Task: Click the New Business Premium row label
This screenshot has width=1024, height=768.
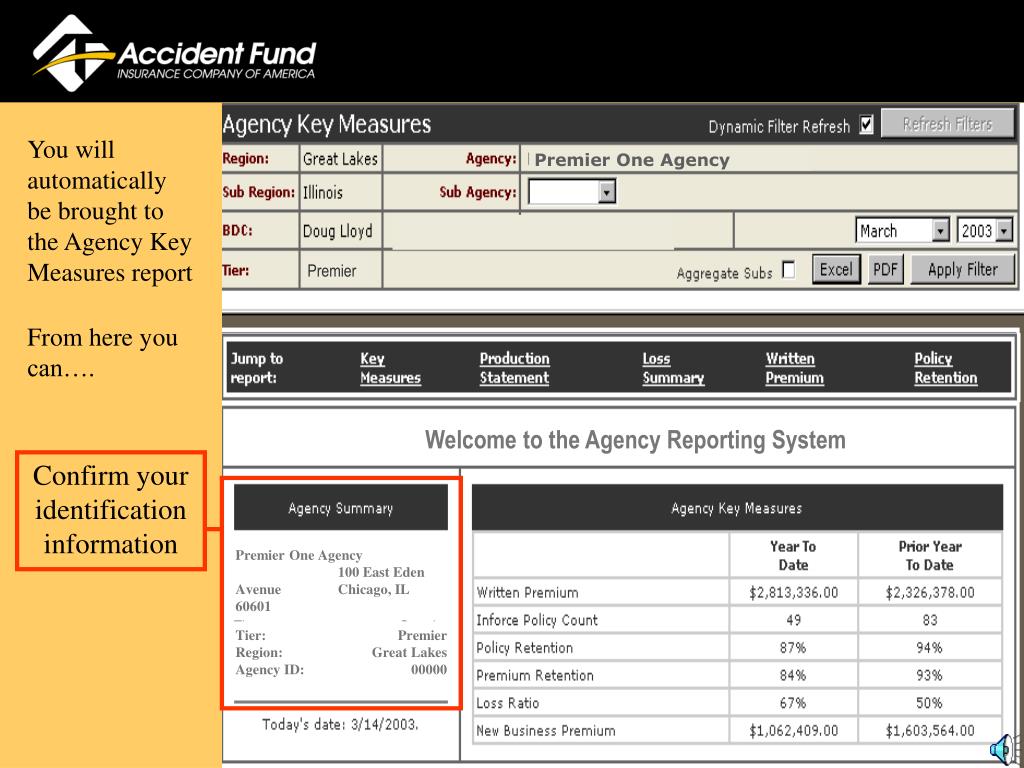Action: pos(546,731)
